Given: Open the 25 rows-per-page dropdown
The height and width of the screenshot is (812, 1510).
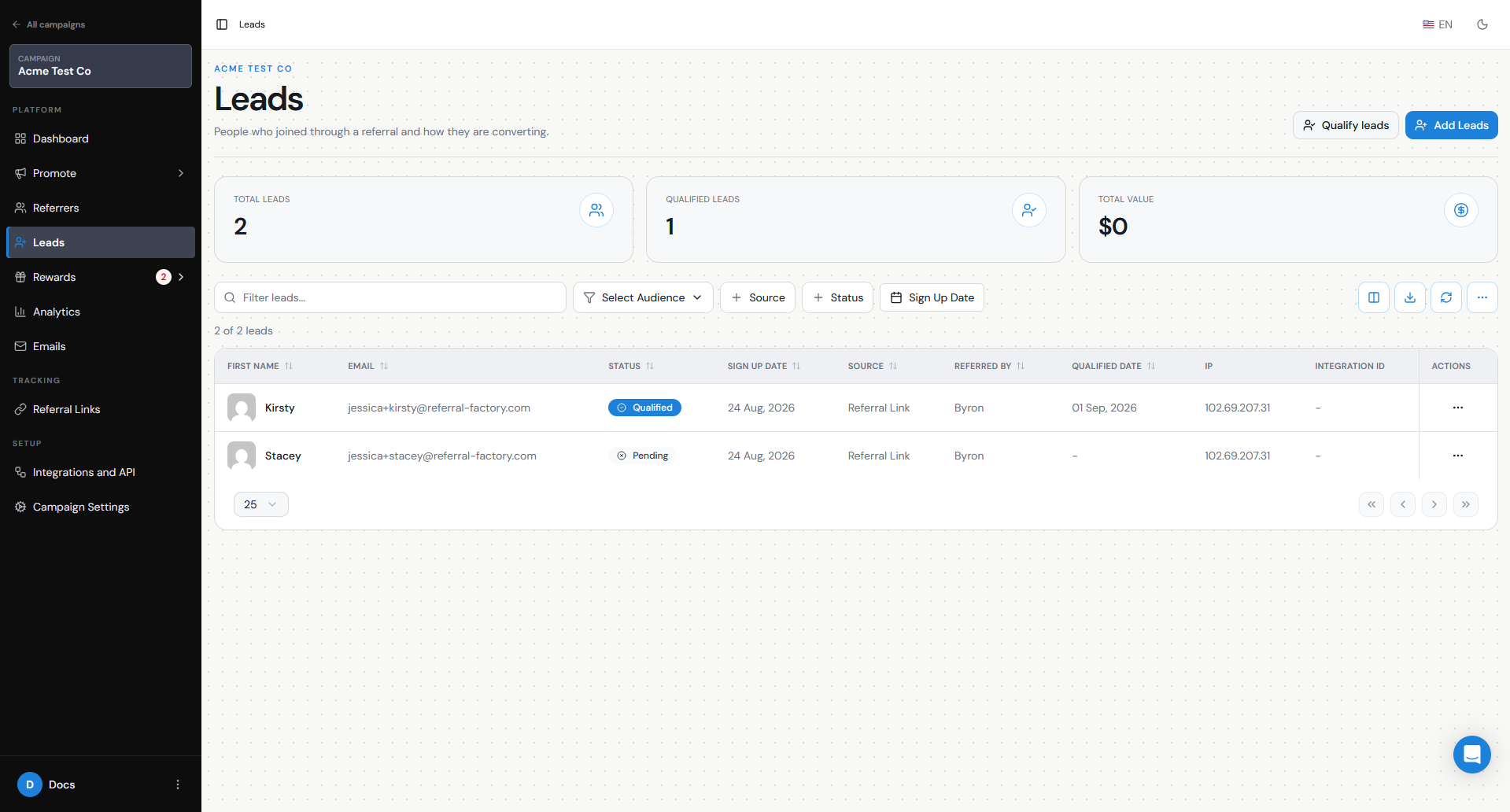Looking at the screenshot, I should pos(261,504).
